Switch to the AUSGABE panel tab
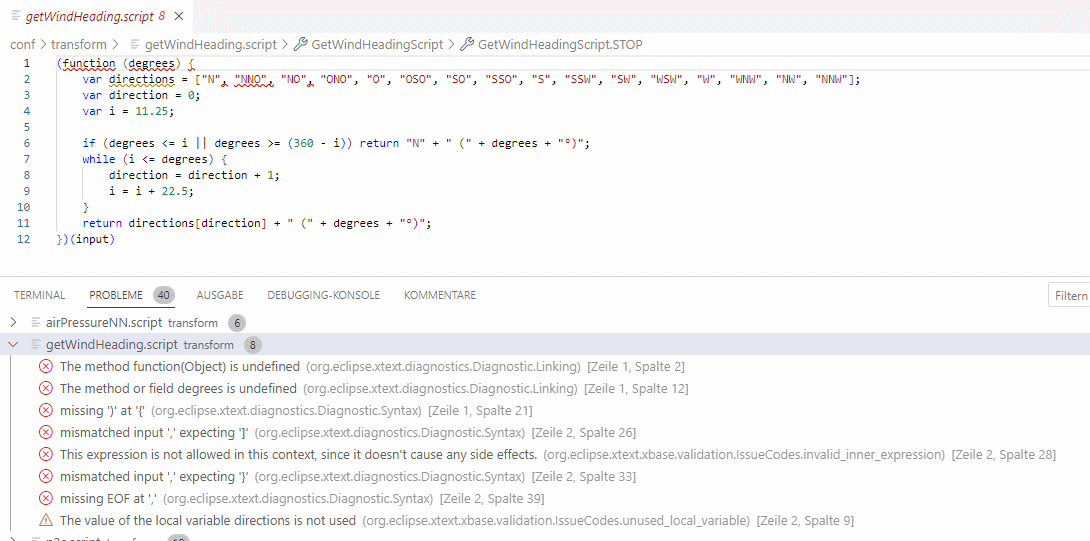Screen dimensions: 1090x541 (x=220, y=296)
